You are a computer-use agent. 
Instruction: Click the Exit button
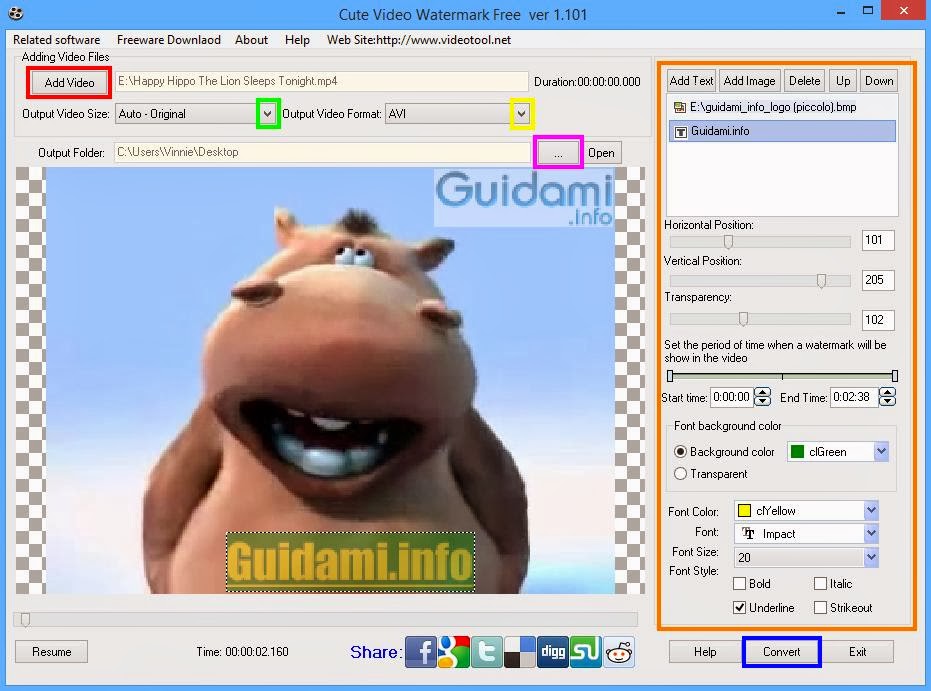[857, 652]
